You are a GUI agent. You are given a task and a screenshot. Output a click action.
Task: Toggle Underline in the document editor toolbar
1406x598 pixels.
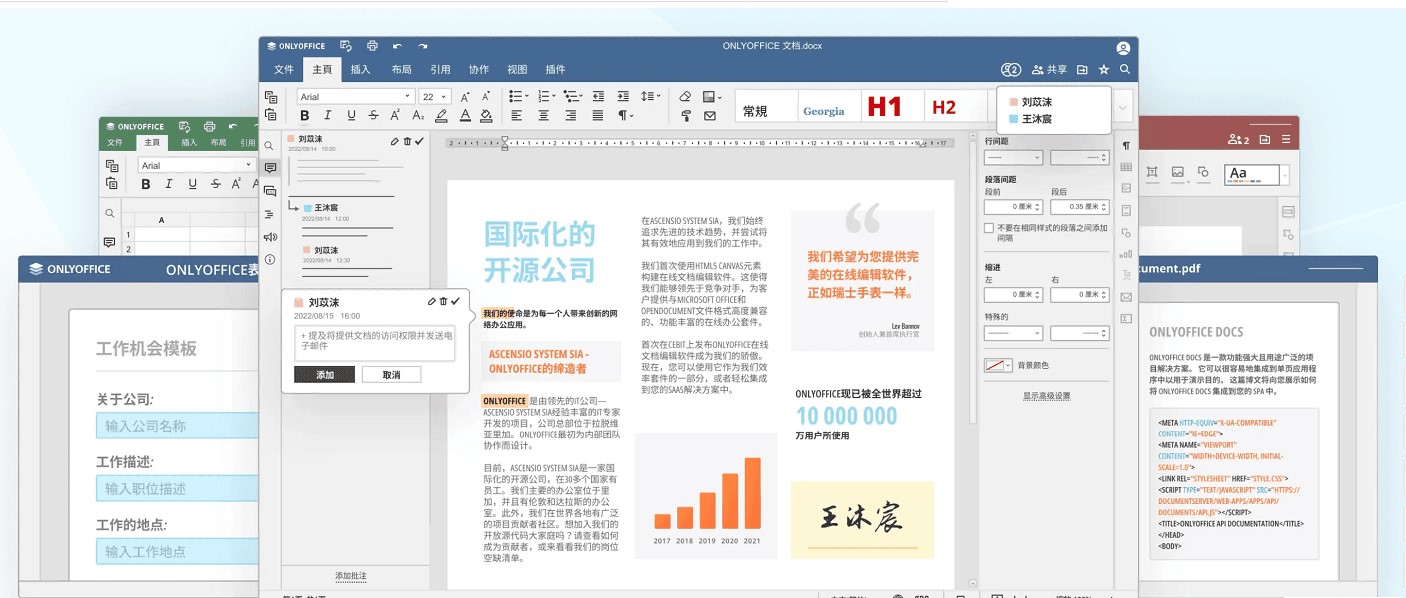tap(351, 115)
